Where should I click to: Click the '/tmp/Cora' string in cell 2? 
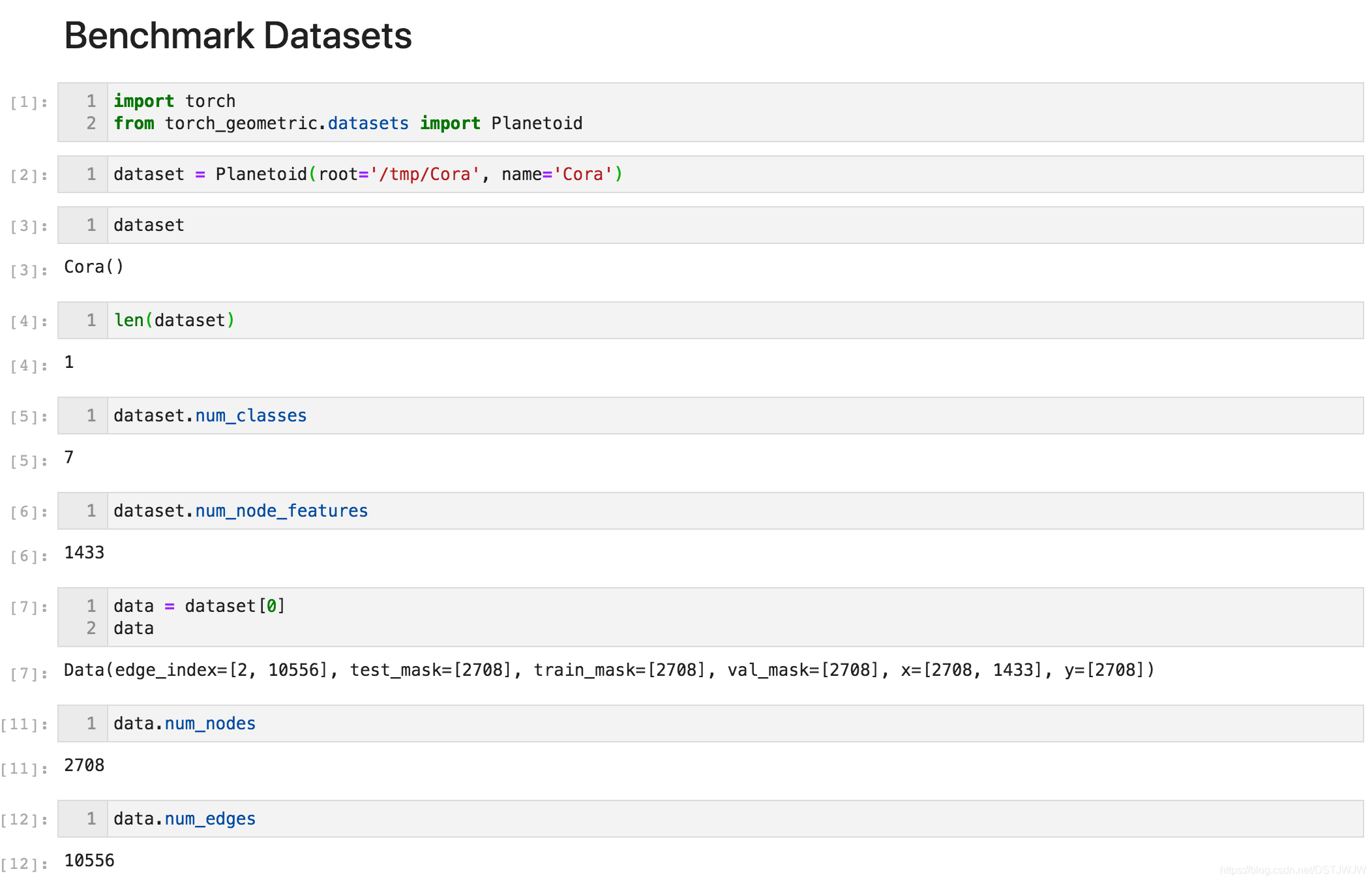coord(425,174)
